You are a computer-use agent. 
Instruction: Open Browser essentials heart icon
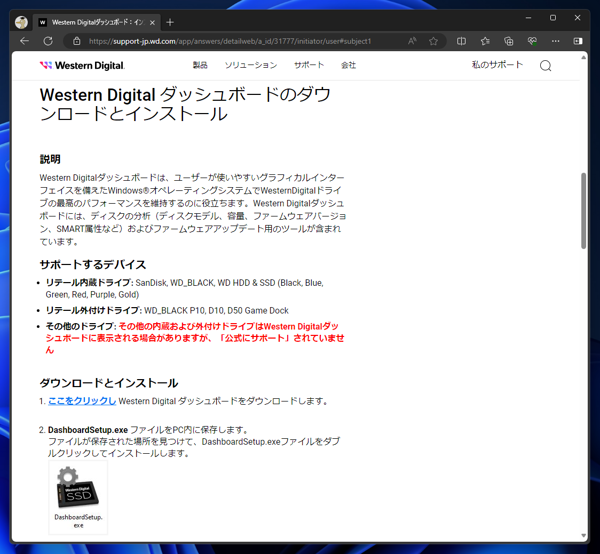pos(532,41)
